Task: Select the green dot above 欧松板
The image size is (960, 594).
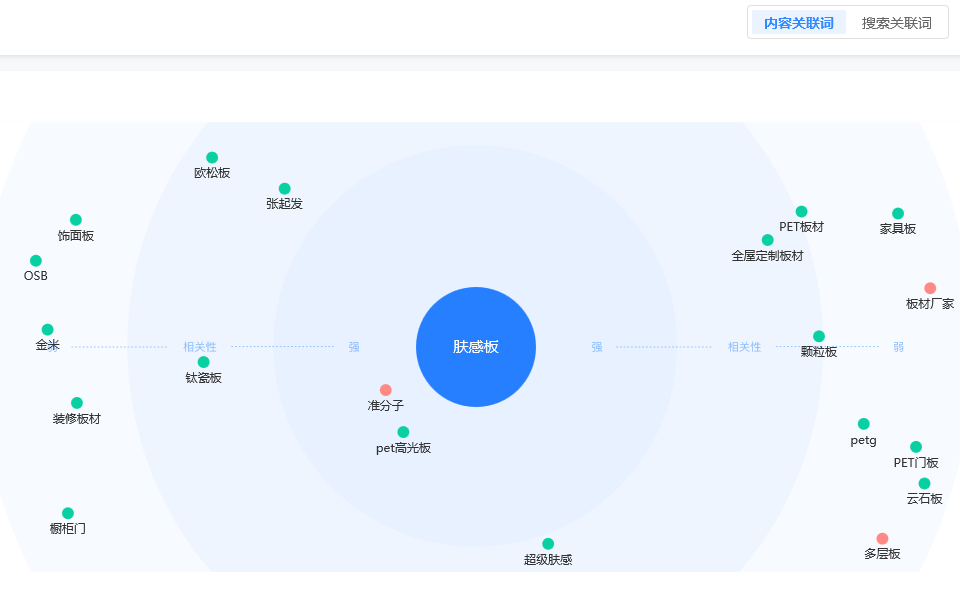Action: point(212,157)
